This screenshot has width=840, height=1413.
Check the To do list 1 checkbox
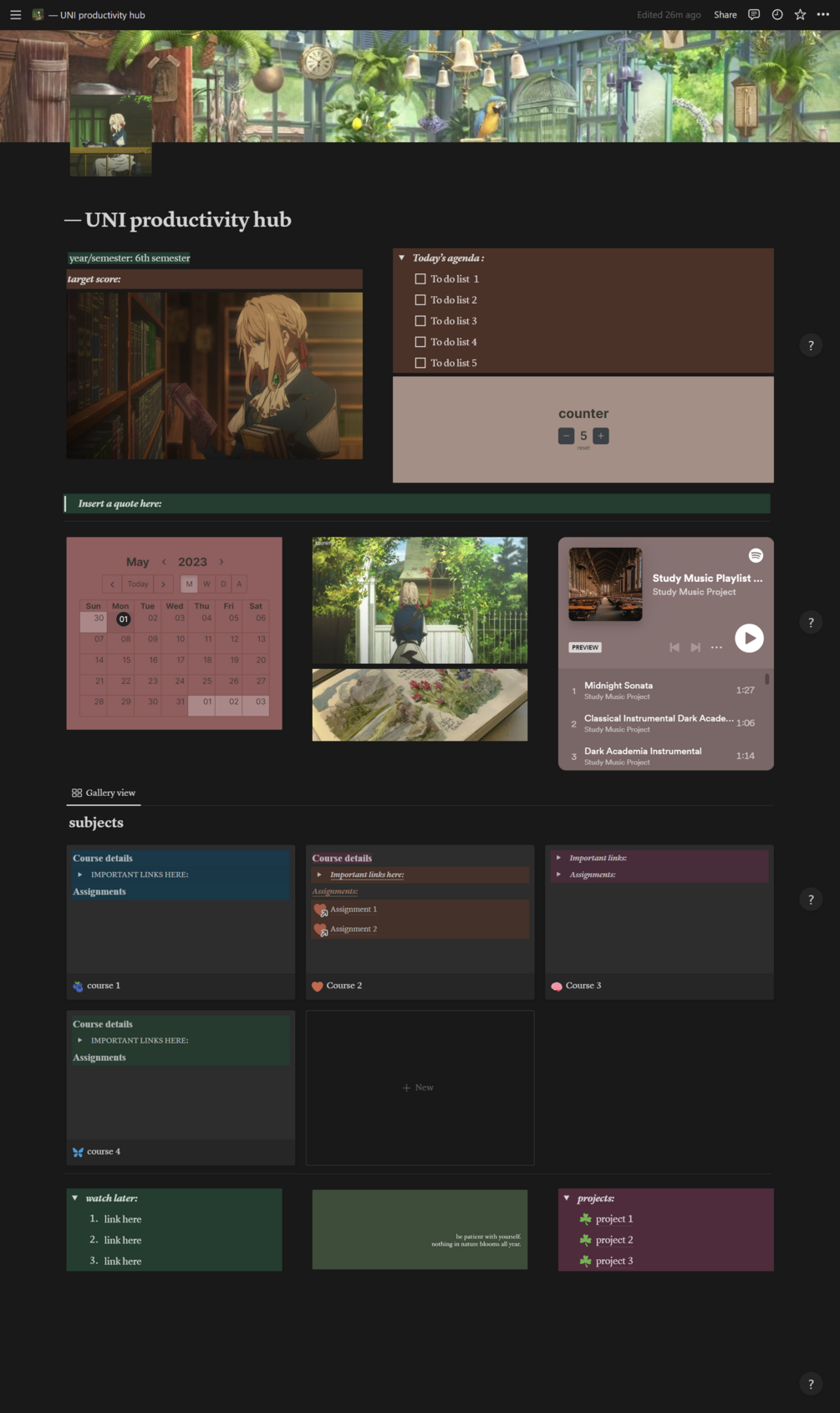click(420, 279)
